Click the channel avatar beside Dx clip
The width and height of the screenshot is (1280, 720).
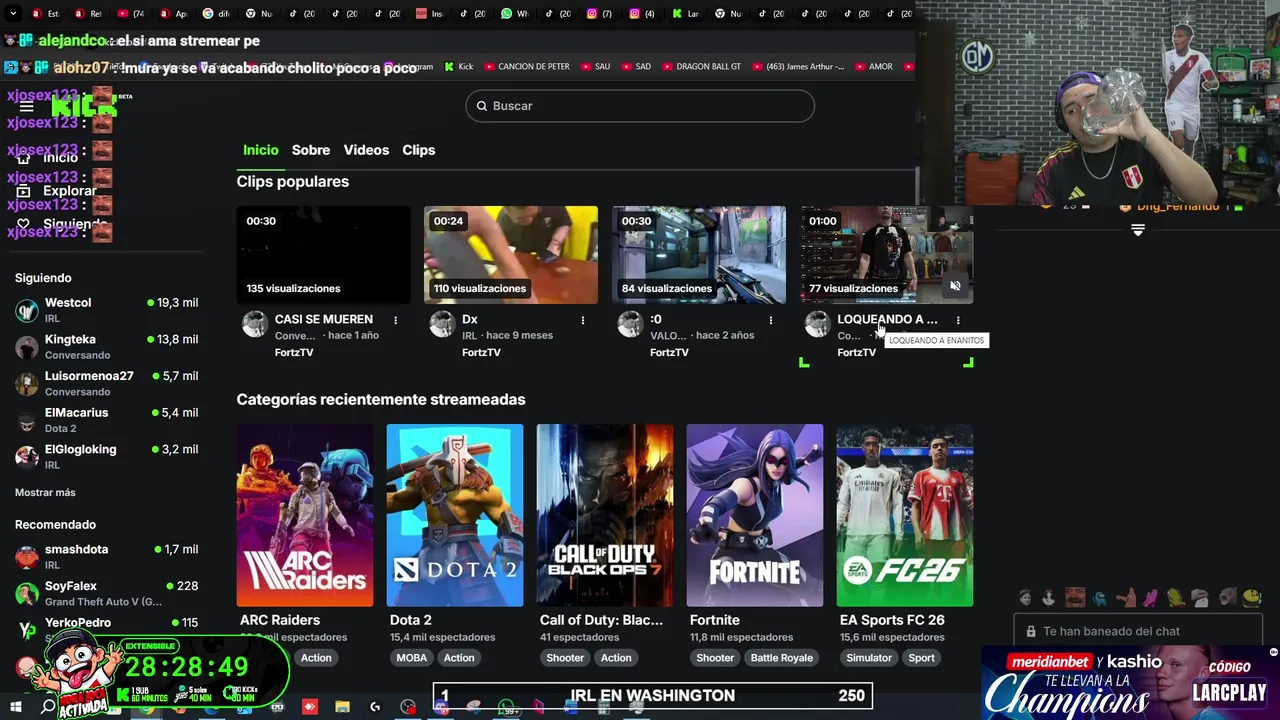(442, 324)
